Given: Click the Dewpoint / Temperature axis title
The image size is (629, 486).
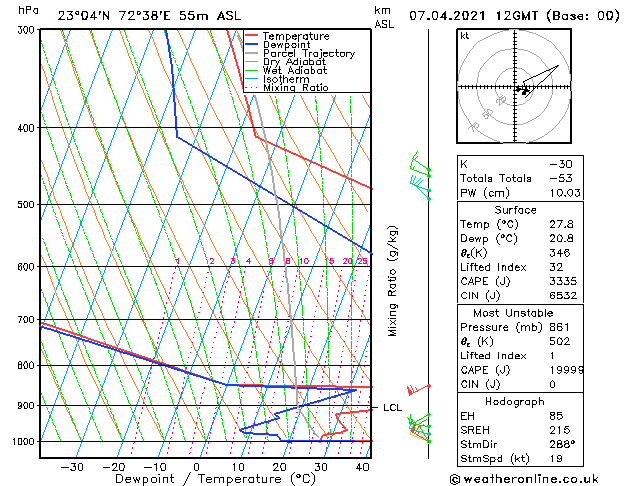Looking at the screenshot, I should coord(204,478).
